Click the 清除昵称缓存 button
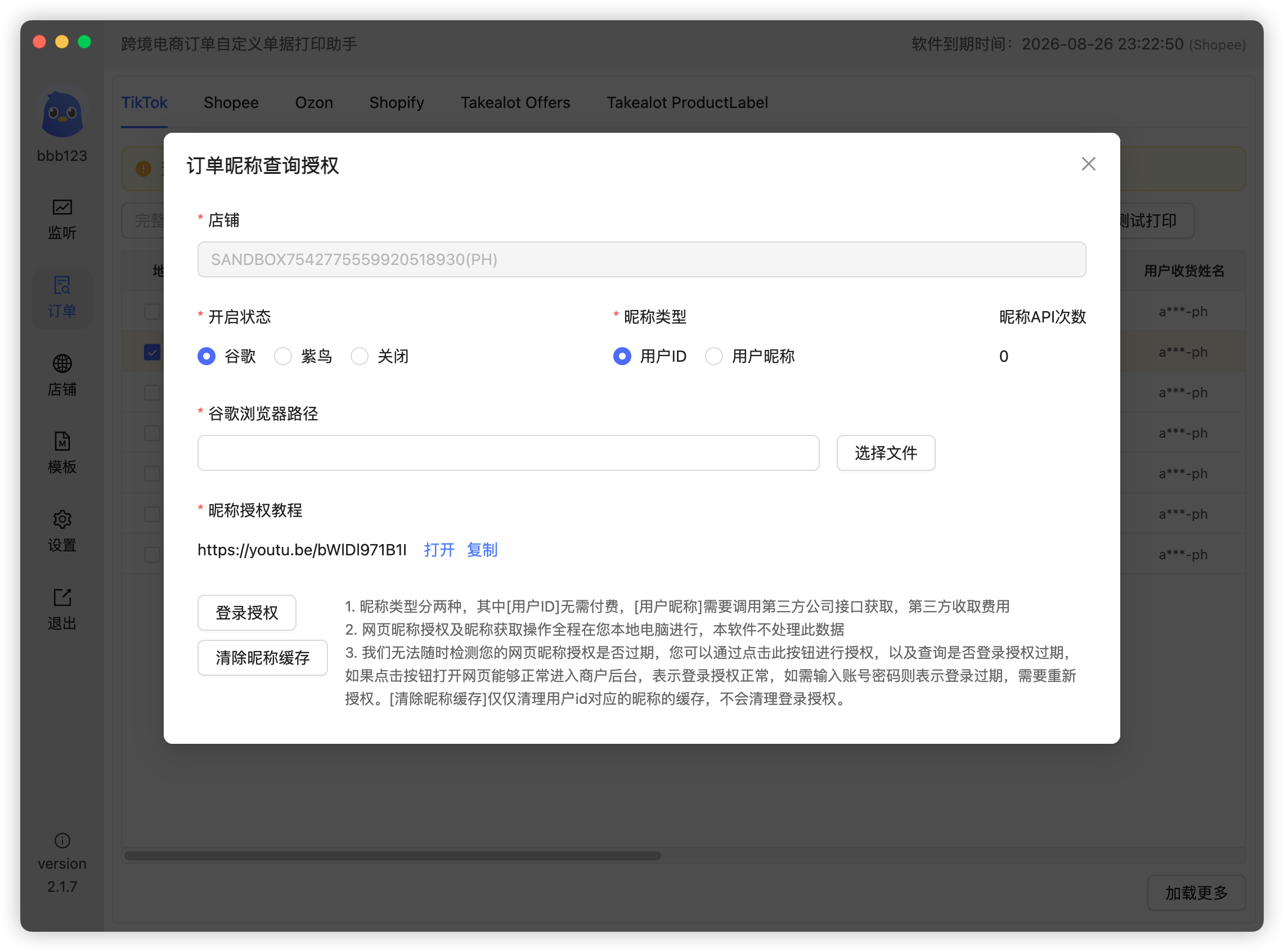The image size is (1284, 952). 263,658
